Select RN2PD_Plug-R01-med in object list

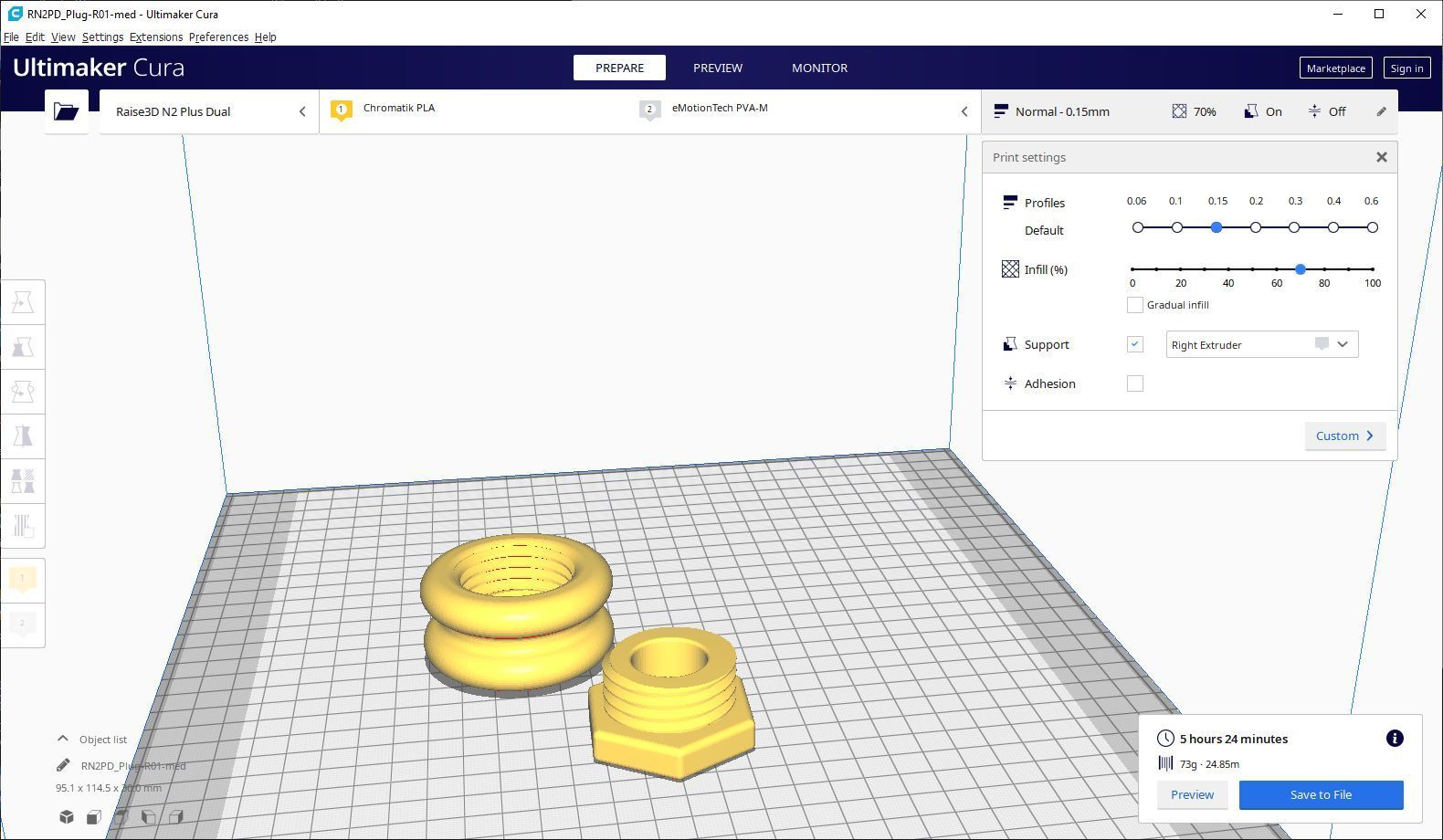[133, 766]
